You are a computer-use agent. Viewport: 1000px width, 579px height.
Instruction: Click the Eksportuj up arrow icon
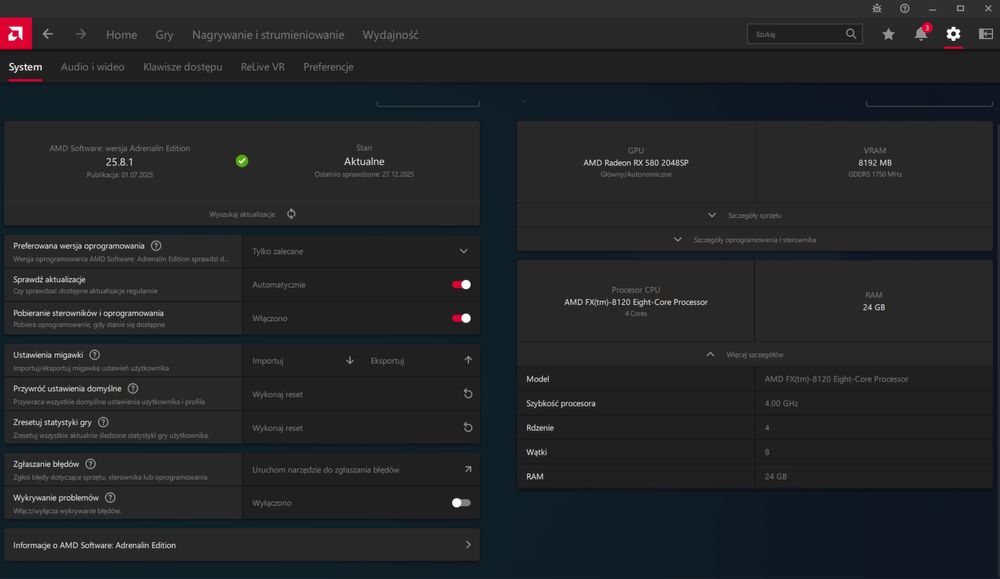467,360
